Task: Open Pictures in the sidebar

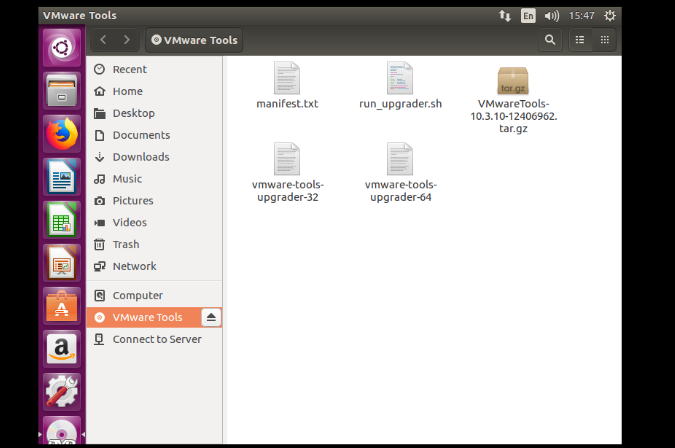Action: click(x=154, y=201)
